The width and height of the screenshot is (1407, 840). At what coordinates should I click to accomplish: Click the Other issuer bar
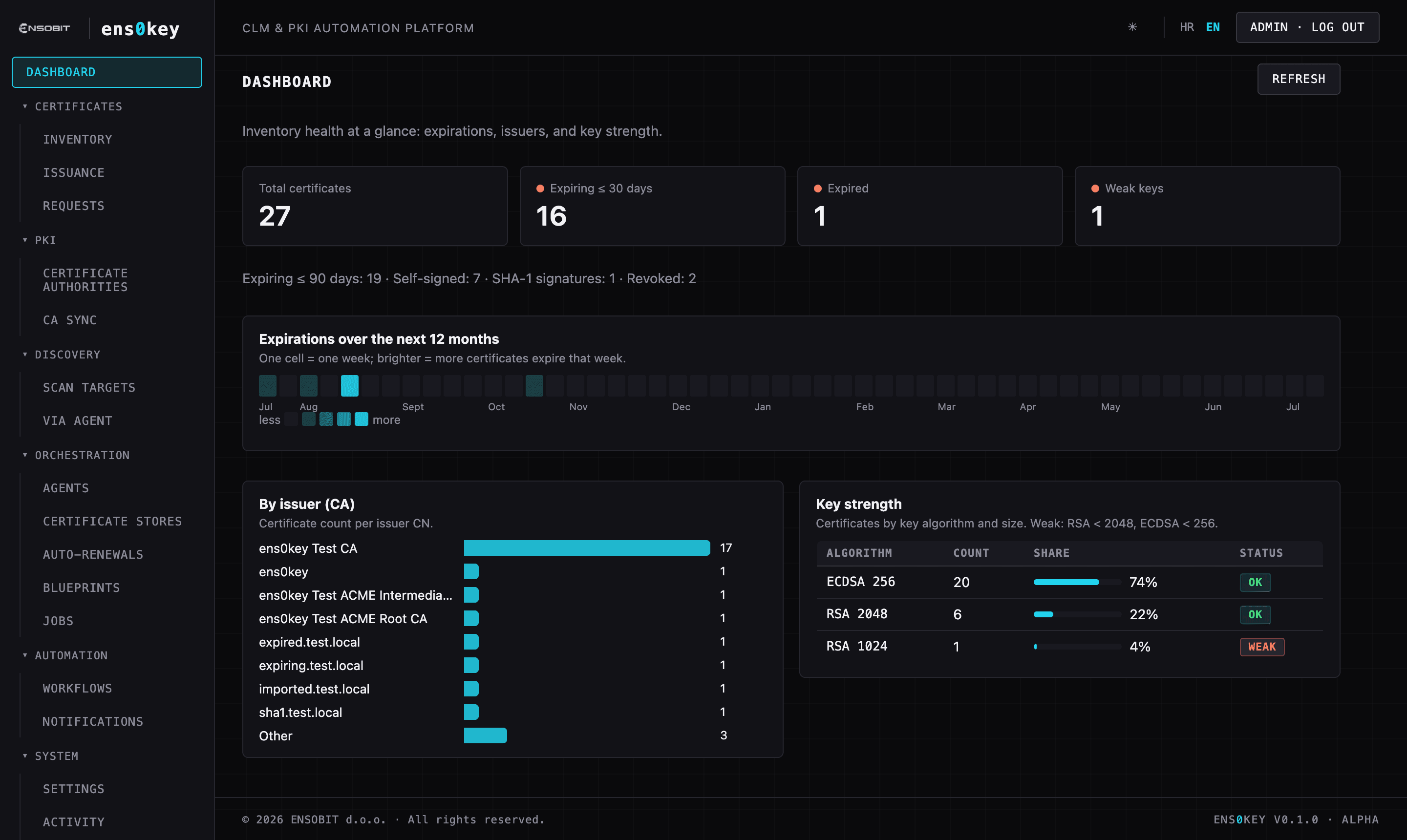485,735
